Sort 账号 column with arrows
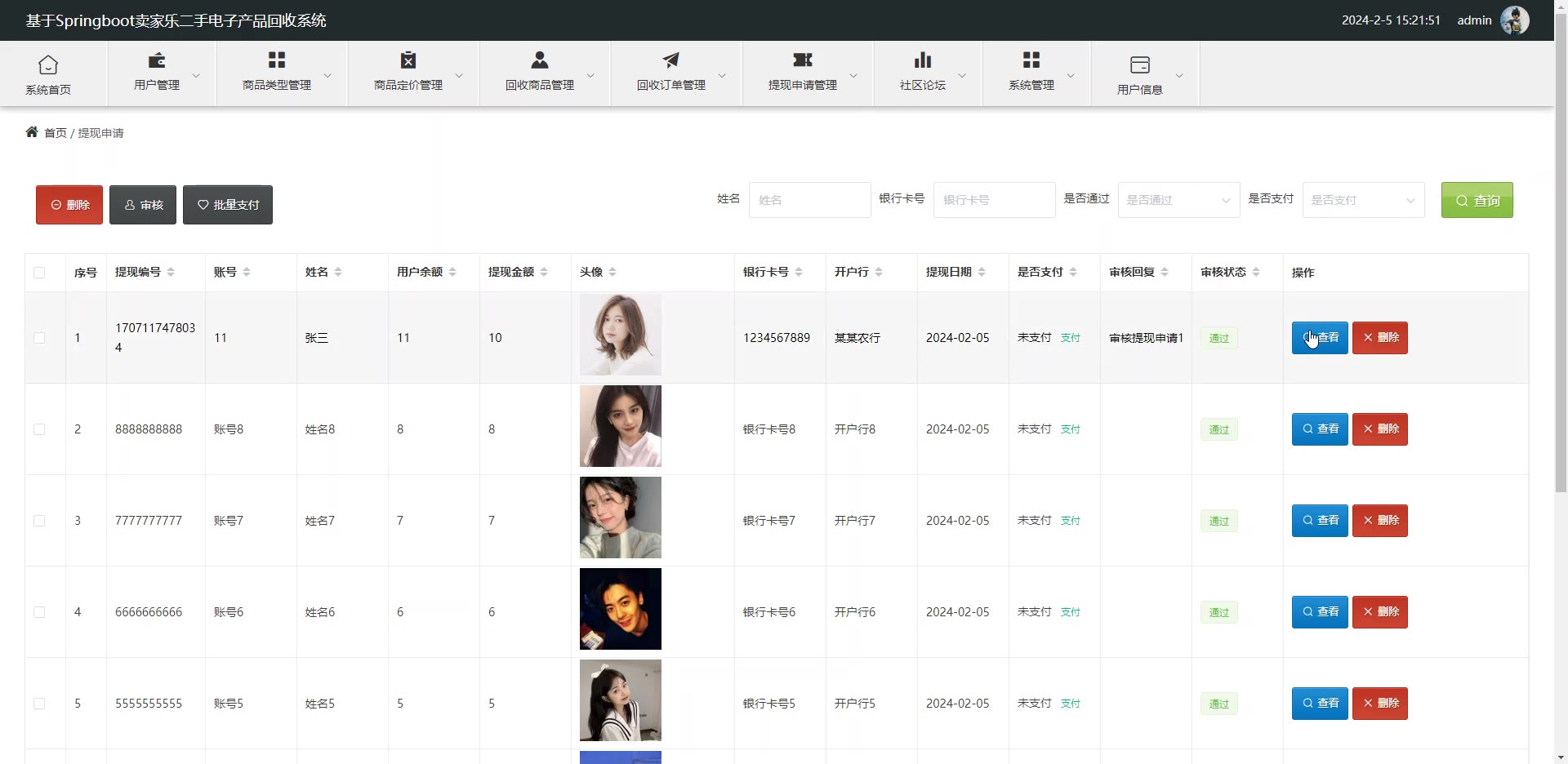Screen dimensions: 1568x764 [247, 272]
